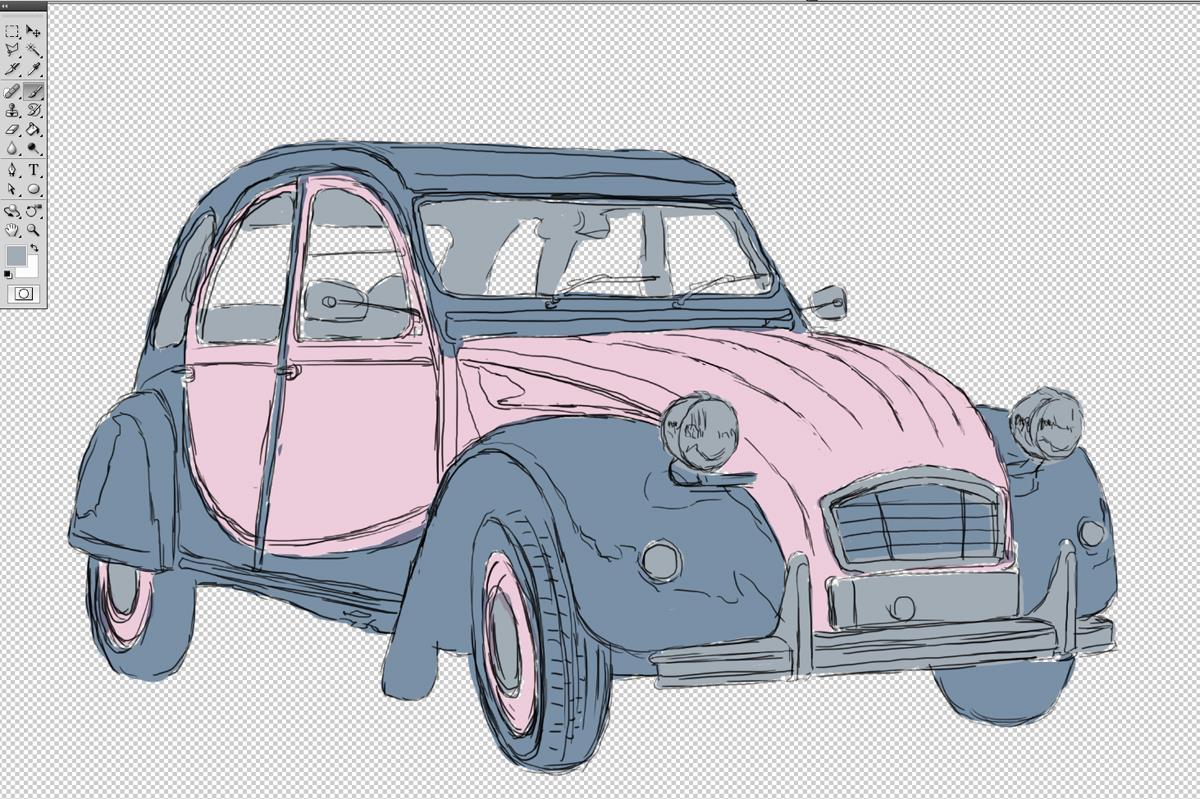The image size is (1200, 799).
Task: Select the Paint Bucket tool
Action: pyautogui.click(x=33, y=130)
